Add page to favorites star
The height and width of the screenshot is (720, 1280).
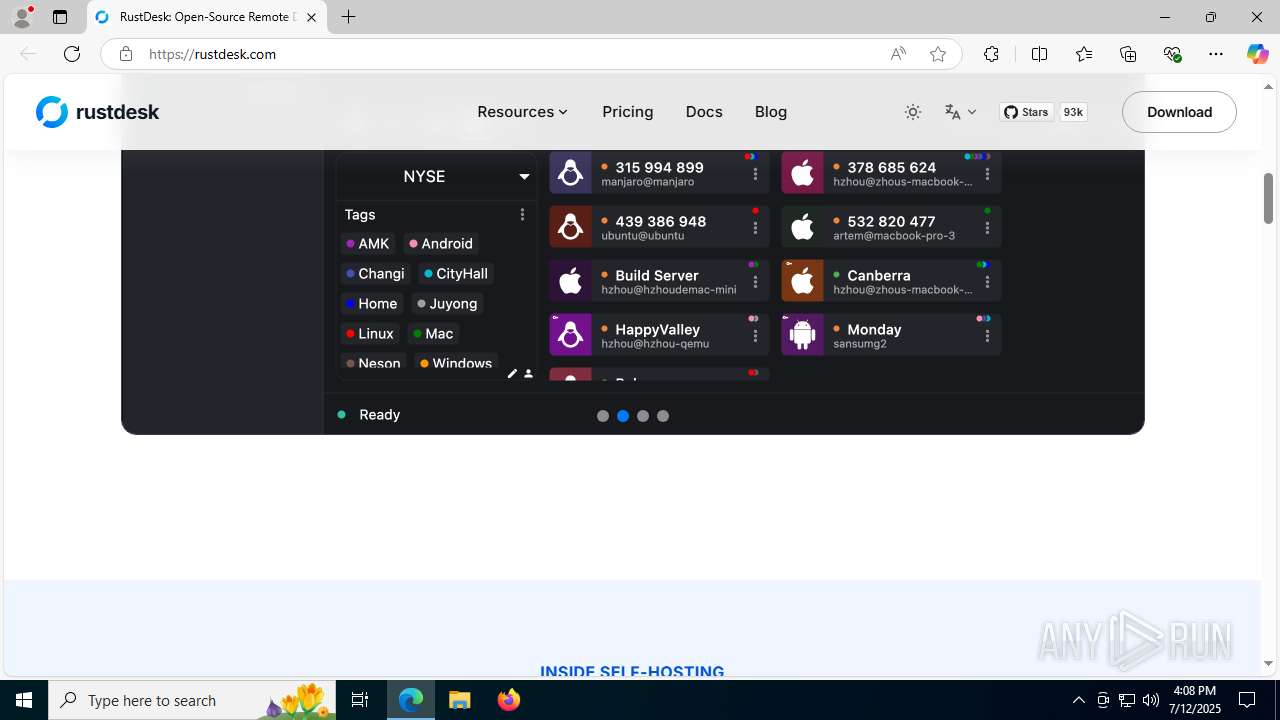938,54
